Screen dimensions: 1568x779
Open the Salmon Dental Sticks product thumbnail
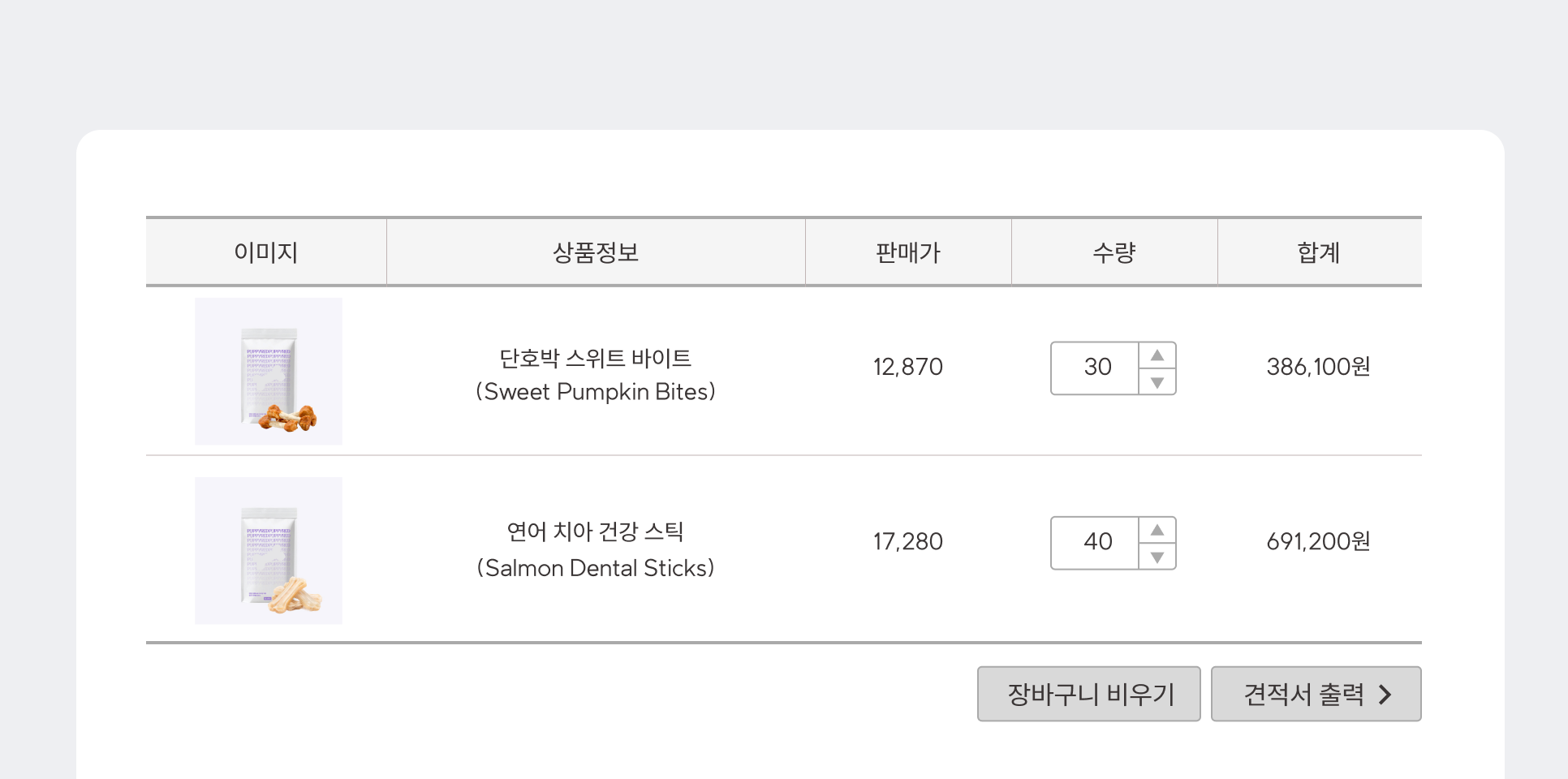click(269, 551)
